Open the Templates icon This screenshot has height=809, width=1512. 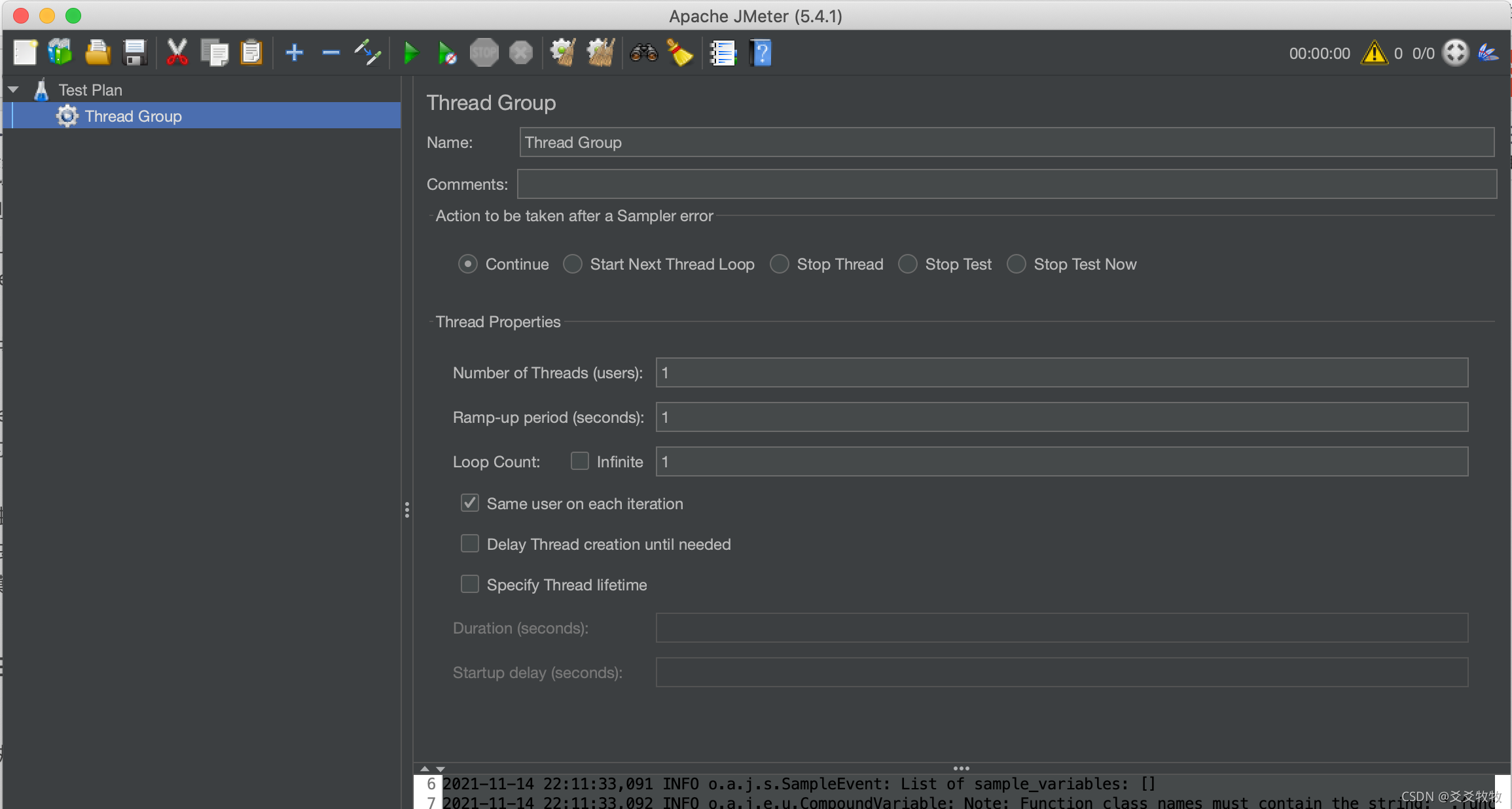[60, 53]
